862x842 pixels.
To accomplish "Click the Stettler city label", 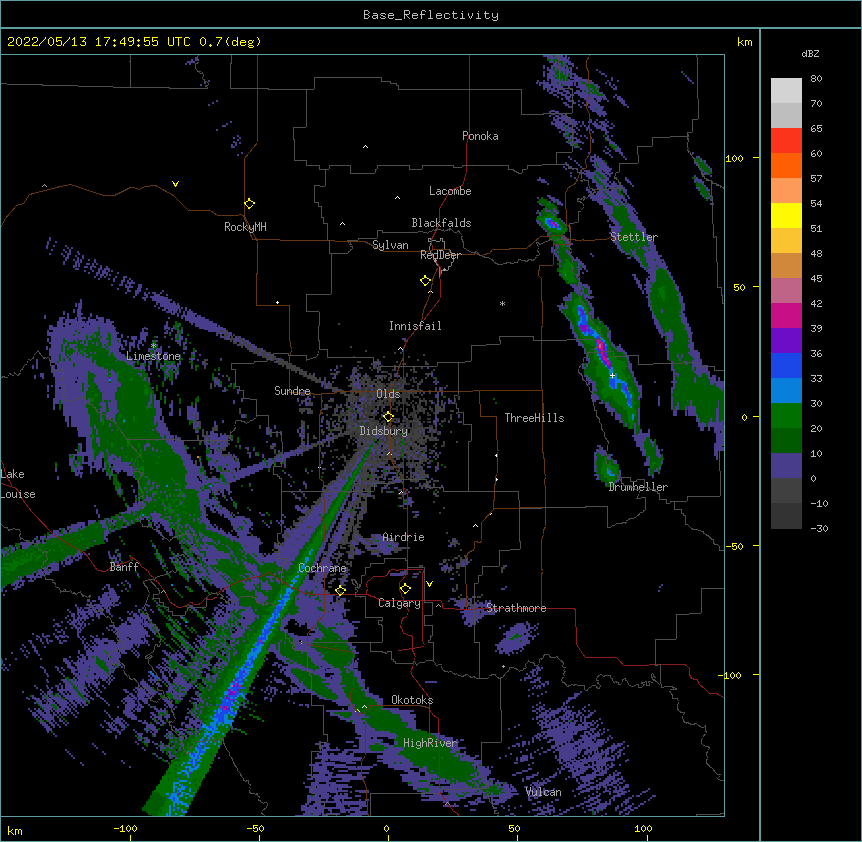I will pos(634,237).
